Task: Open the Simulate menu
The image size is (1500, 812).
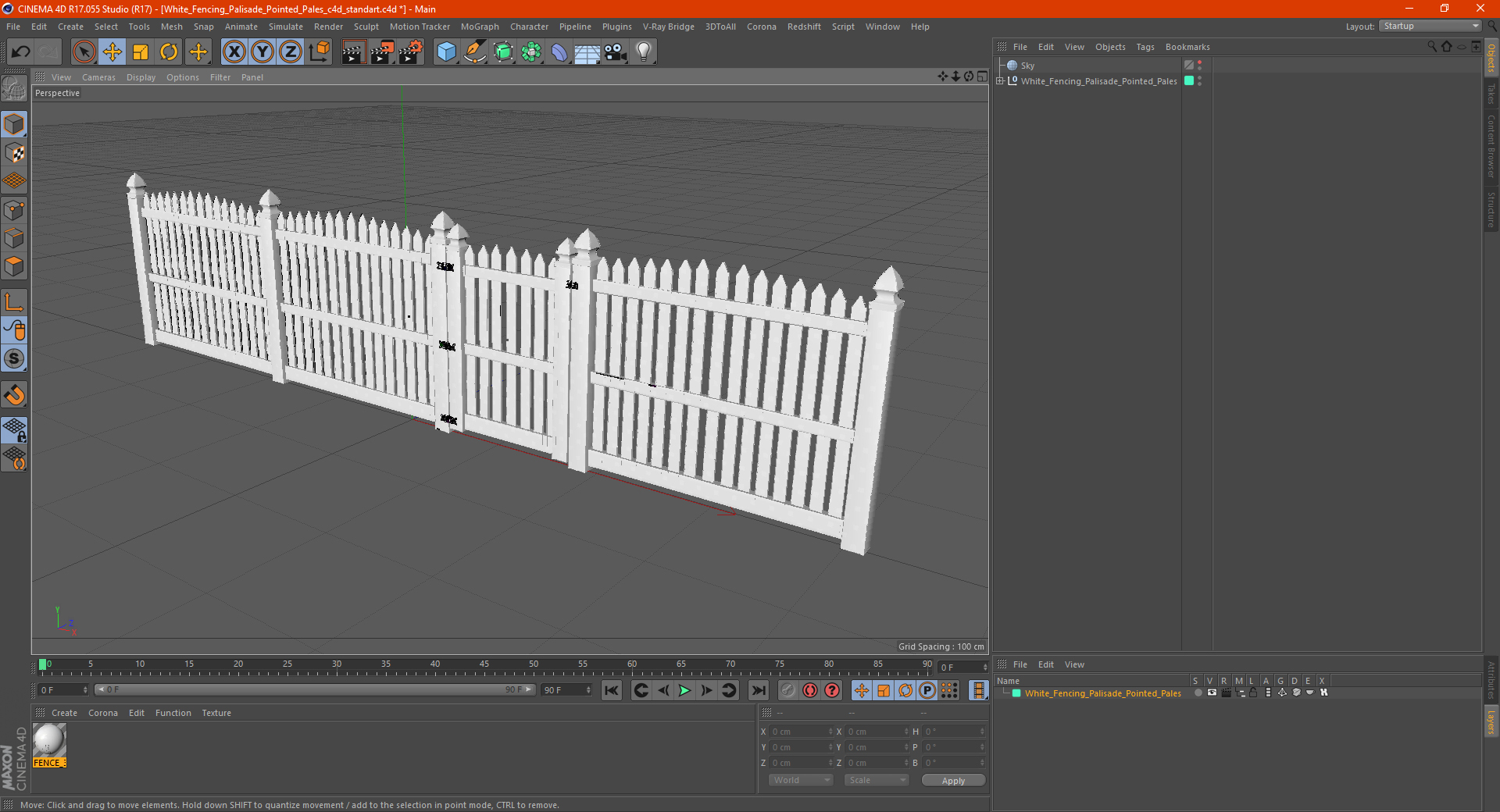Action: point(286,27)
